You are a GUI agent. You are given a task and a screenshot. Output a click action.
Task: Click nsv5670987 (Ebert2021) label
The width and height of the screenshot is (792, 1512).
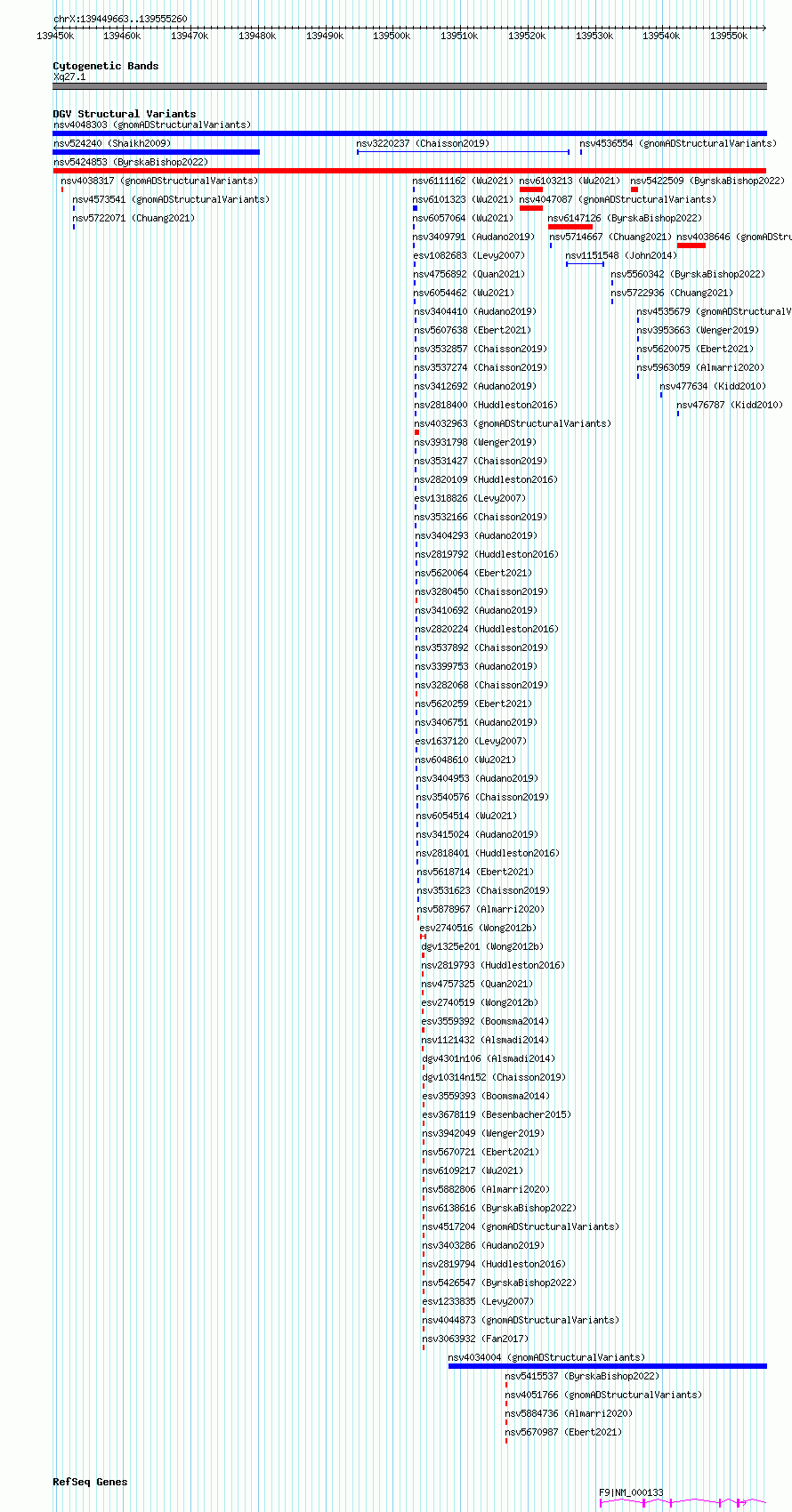click(563, 1432)
